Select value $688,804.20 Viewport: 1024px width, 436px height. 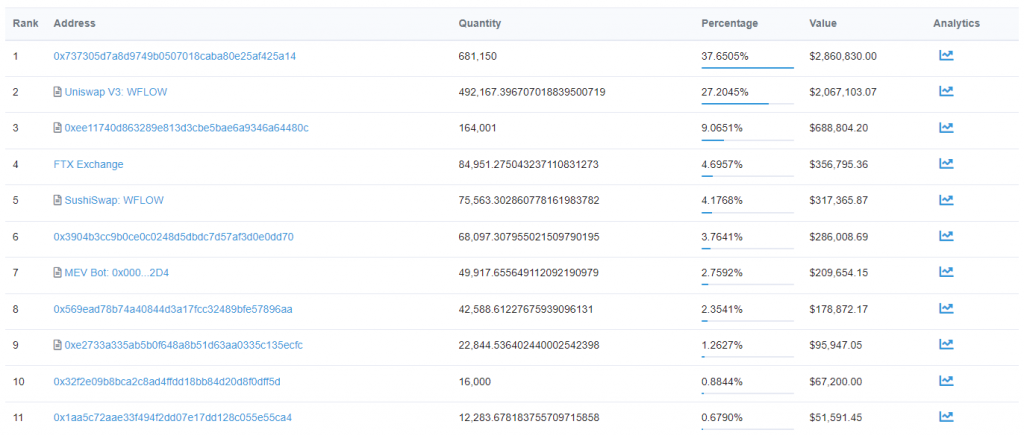(839, 128)
